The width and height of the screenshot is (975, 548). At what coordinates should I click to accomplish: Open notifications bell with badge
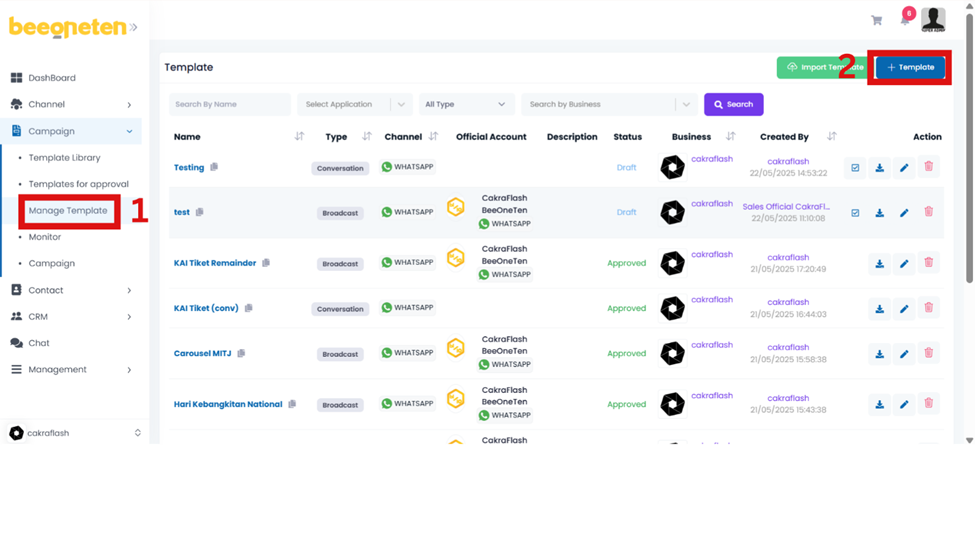pos(905,19)
